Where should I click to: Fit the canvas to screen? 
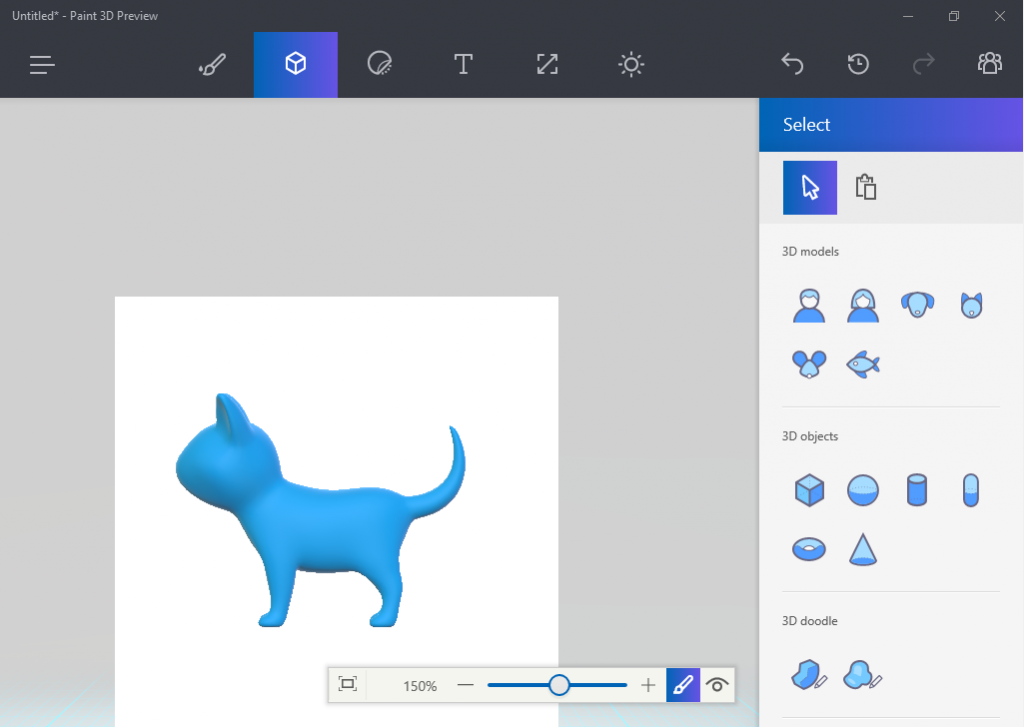click(347, 685)
